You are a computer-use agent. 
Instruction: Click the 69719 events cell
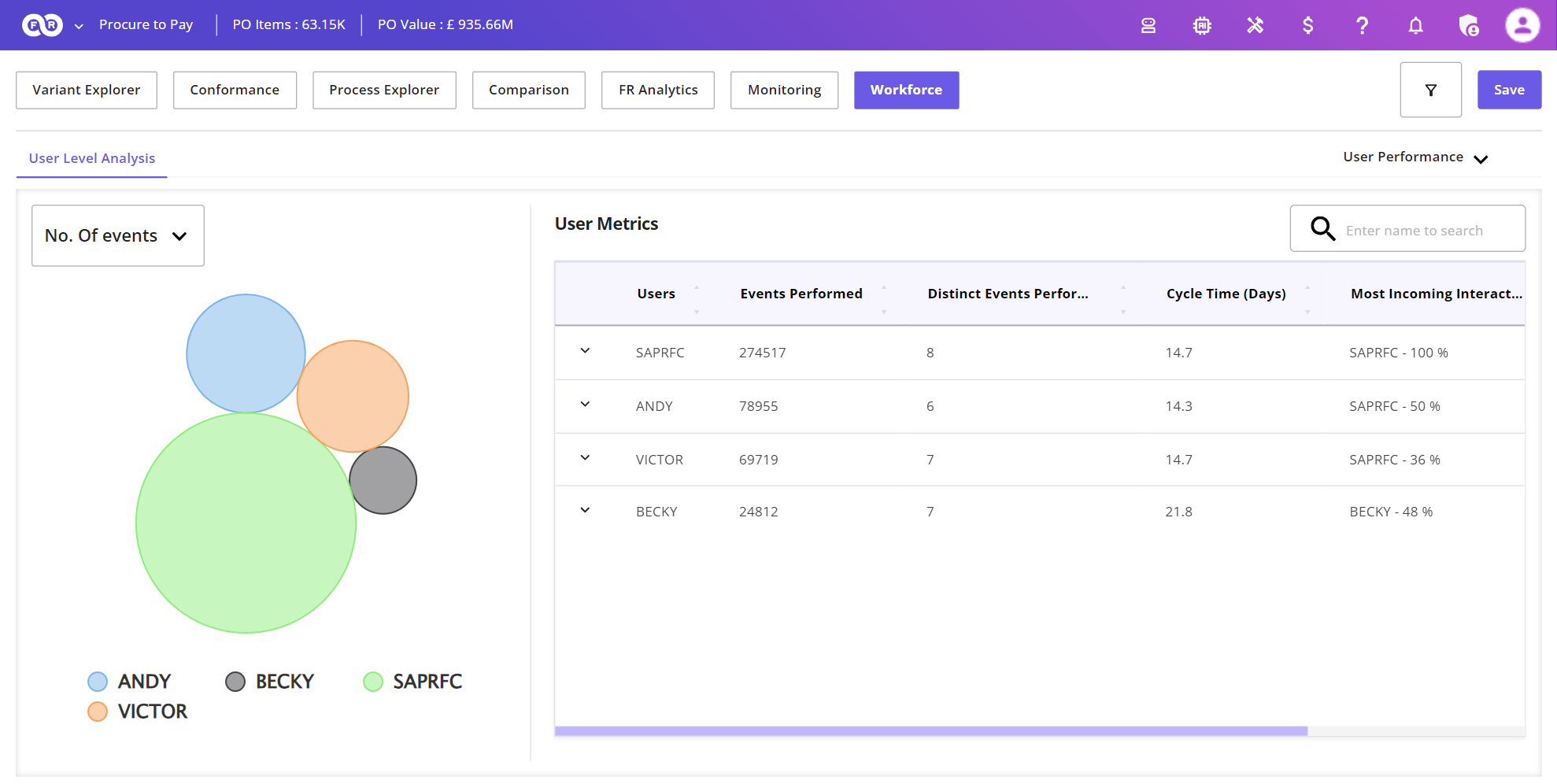point(758,460)
